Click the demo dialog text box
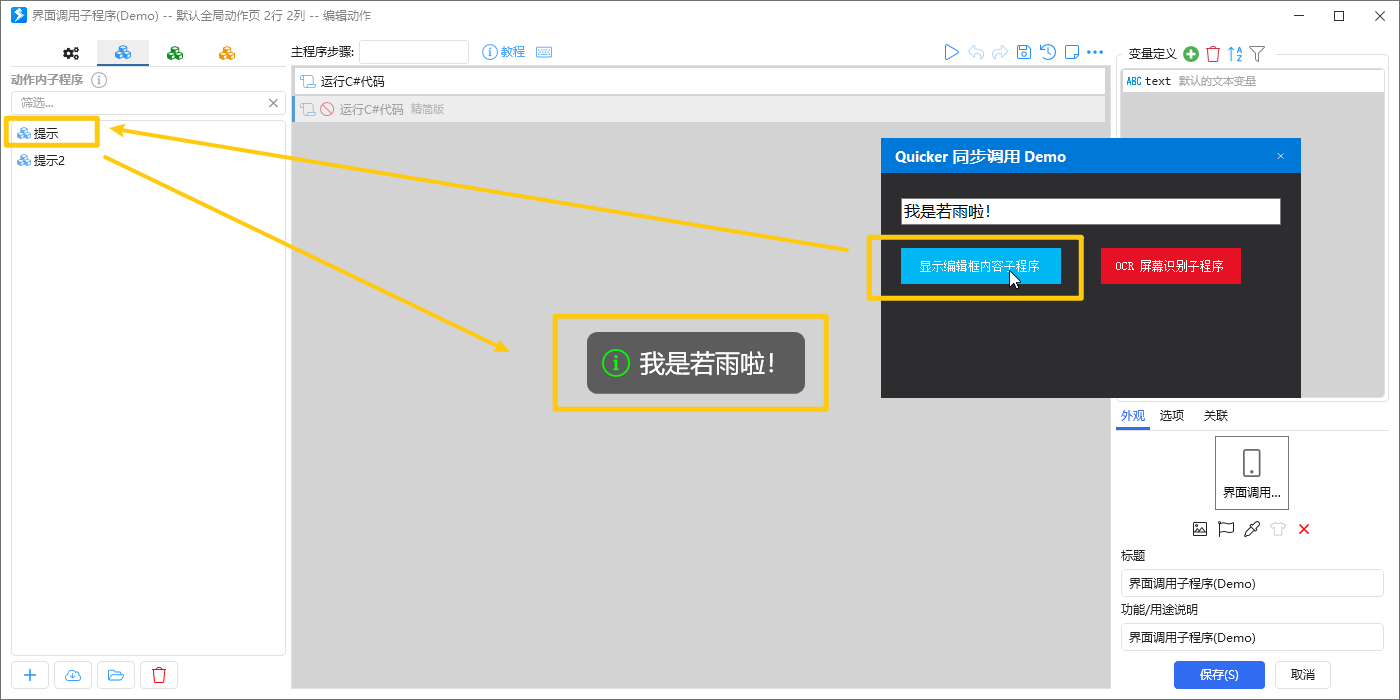The height and width of the screenshot is (700, 1400). [1090, 211]
